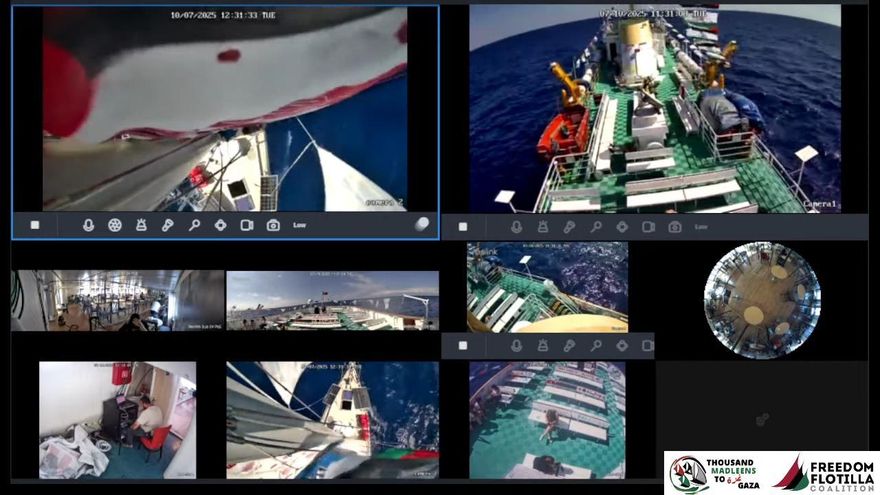Take a snapshot of the sail feed
Screen dimensions: 880x495
click(273, 225)
